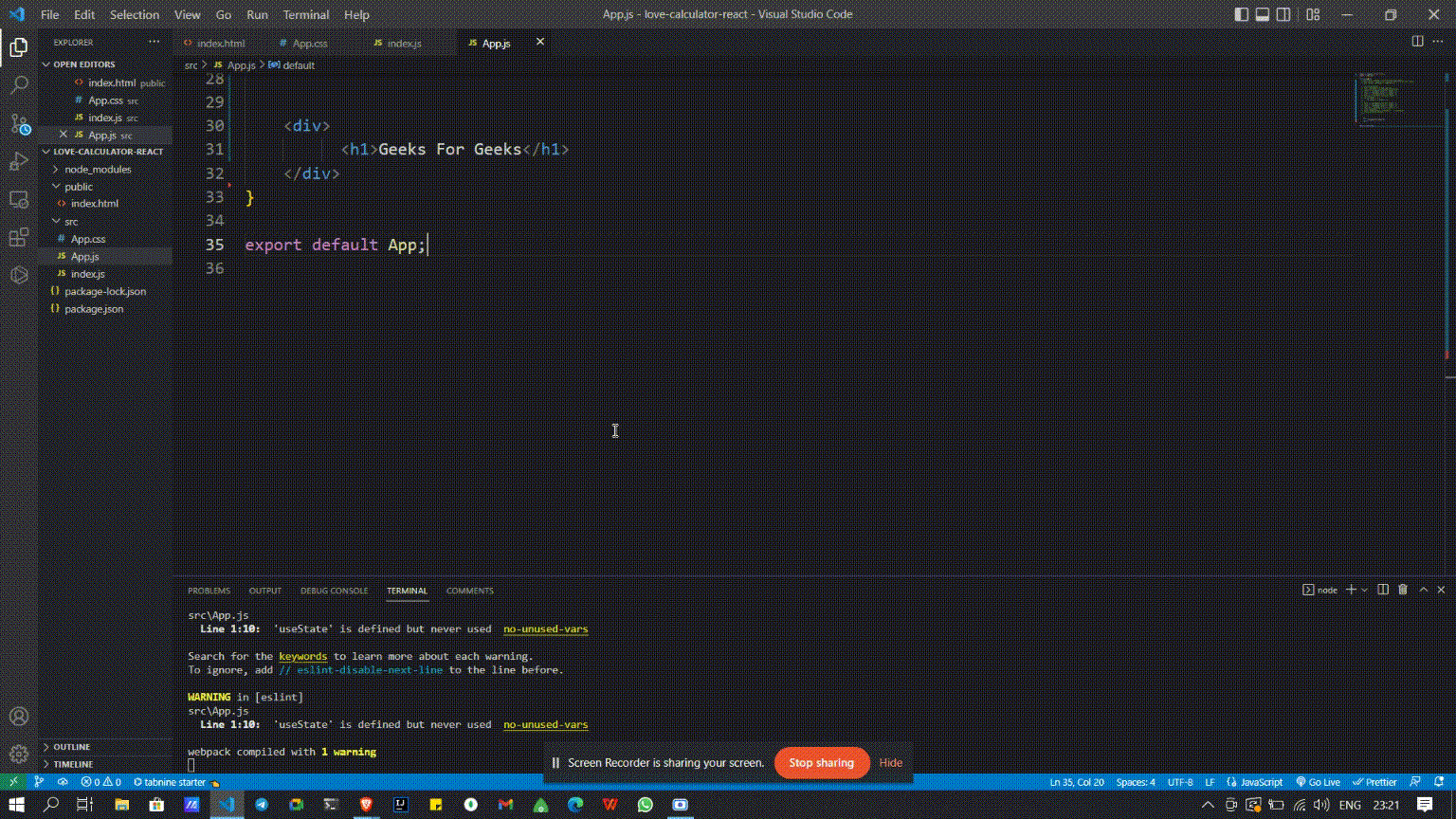Open Explorer more actions ellipsis

pyautogui.click(x=154, y=43)
